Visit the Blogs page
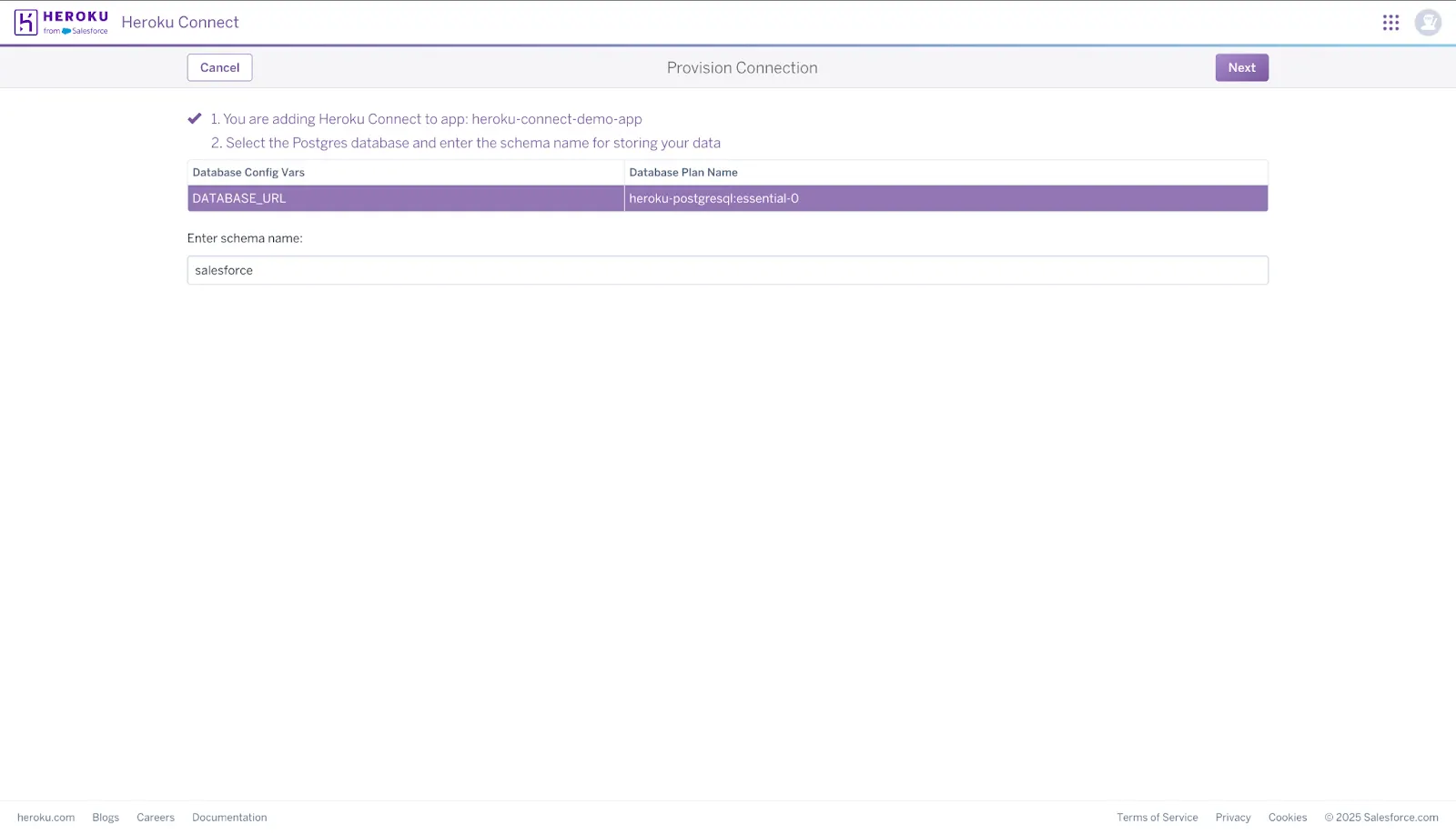Viewport: 1456px width, 834px height. pos(105,817)
